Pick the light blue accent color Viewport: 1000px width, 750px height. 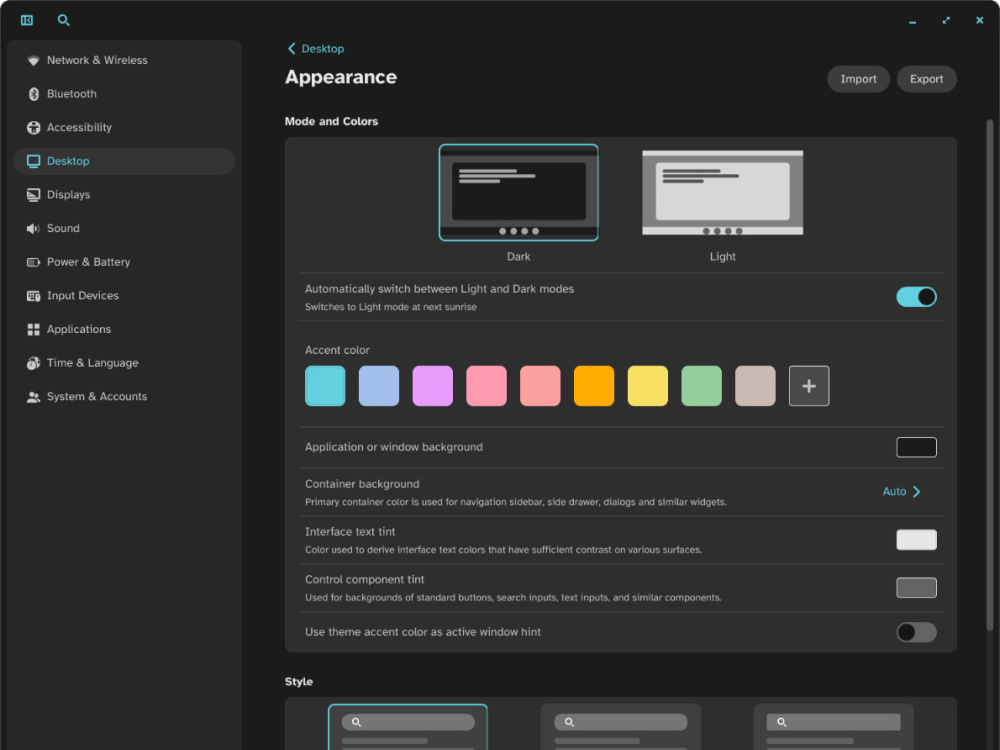pos(379,386)
